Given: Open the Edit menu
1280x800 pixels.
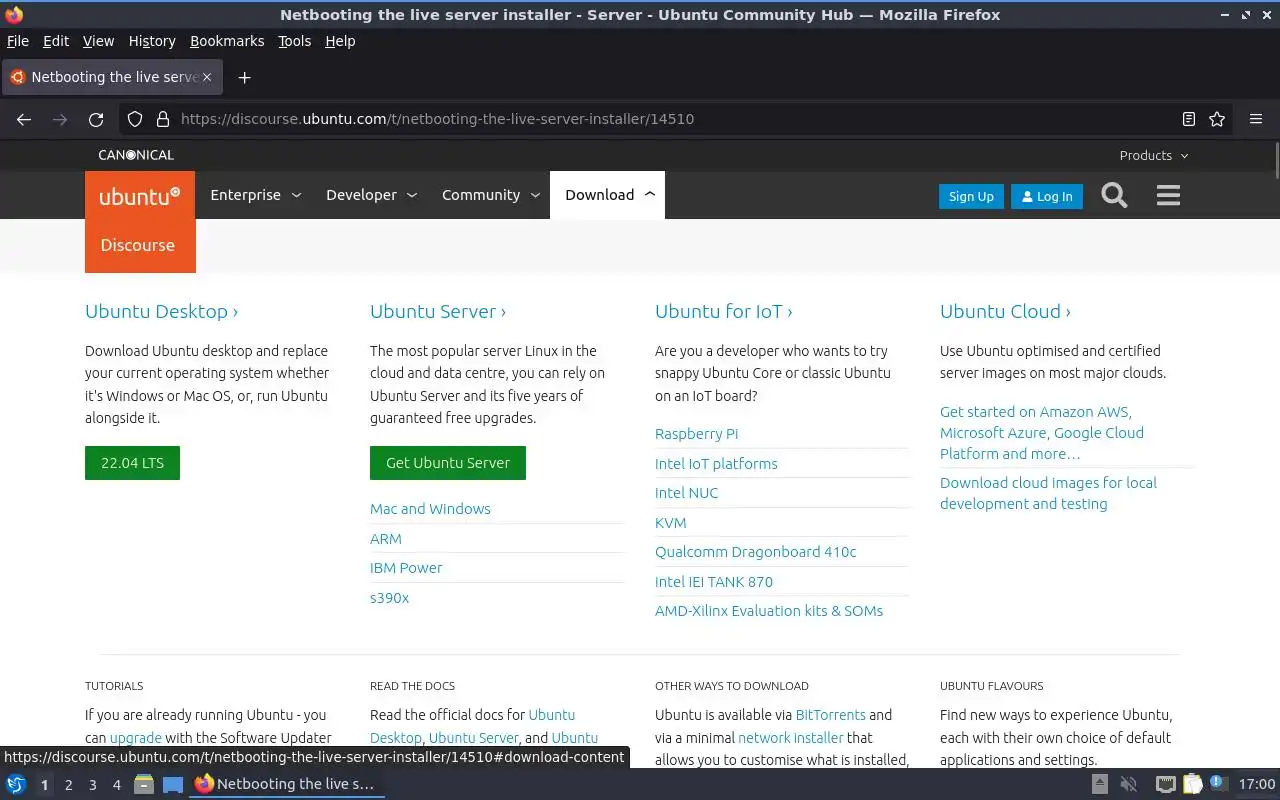Looking at the screenshot, I should click(x=56, y=41).
